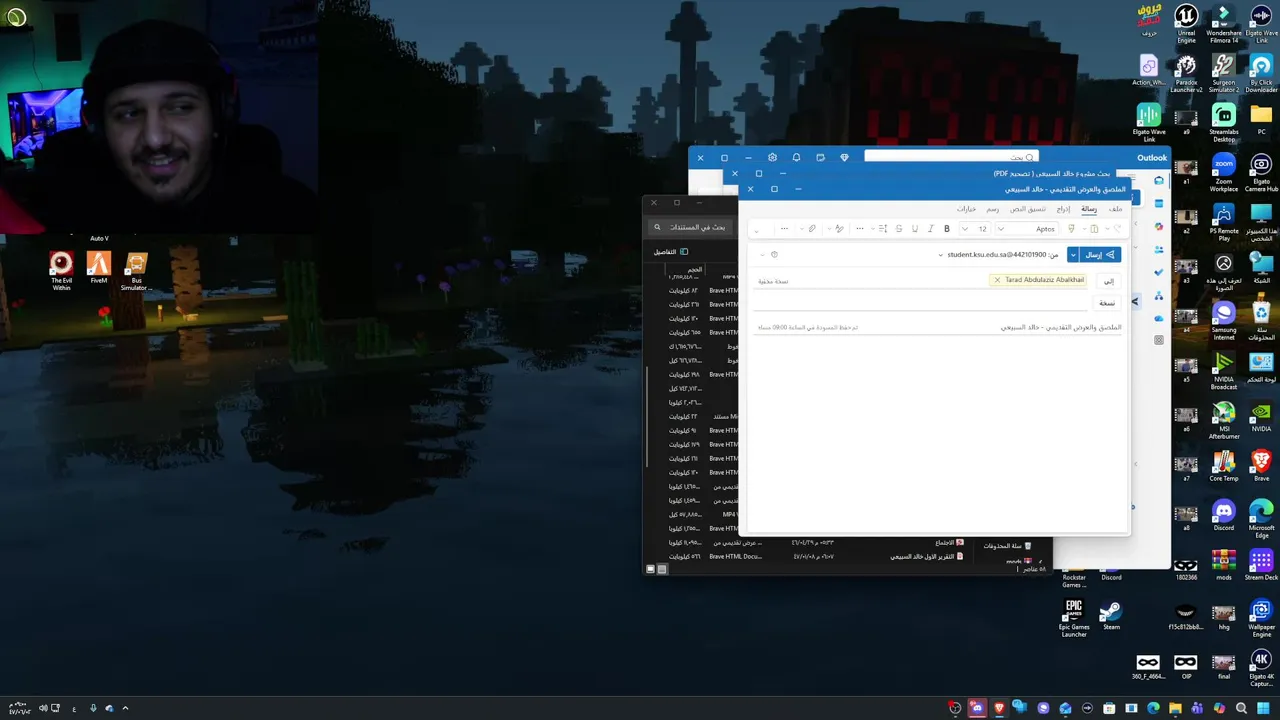Open Calendar in Outlook sidebar
Screen dimensions: 1280x720
point(1159,203)
